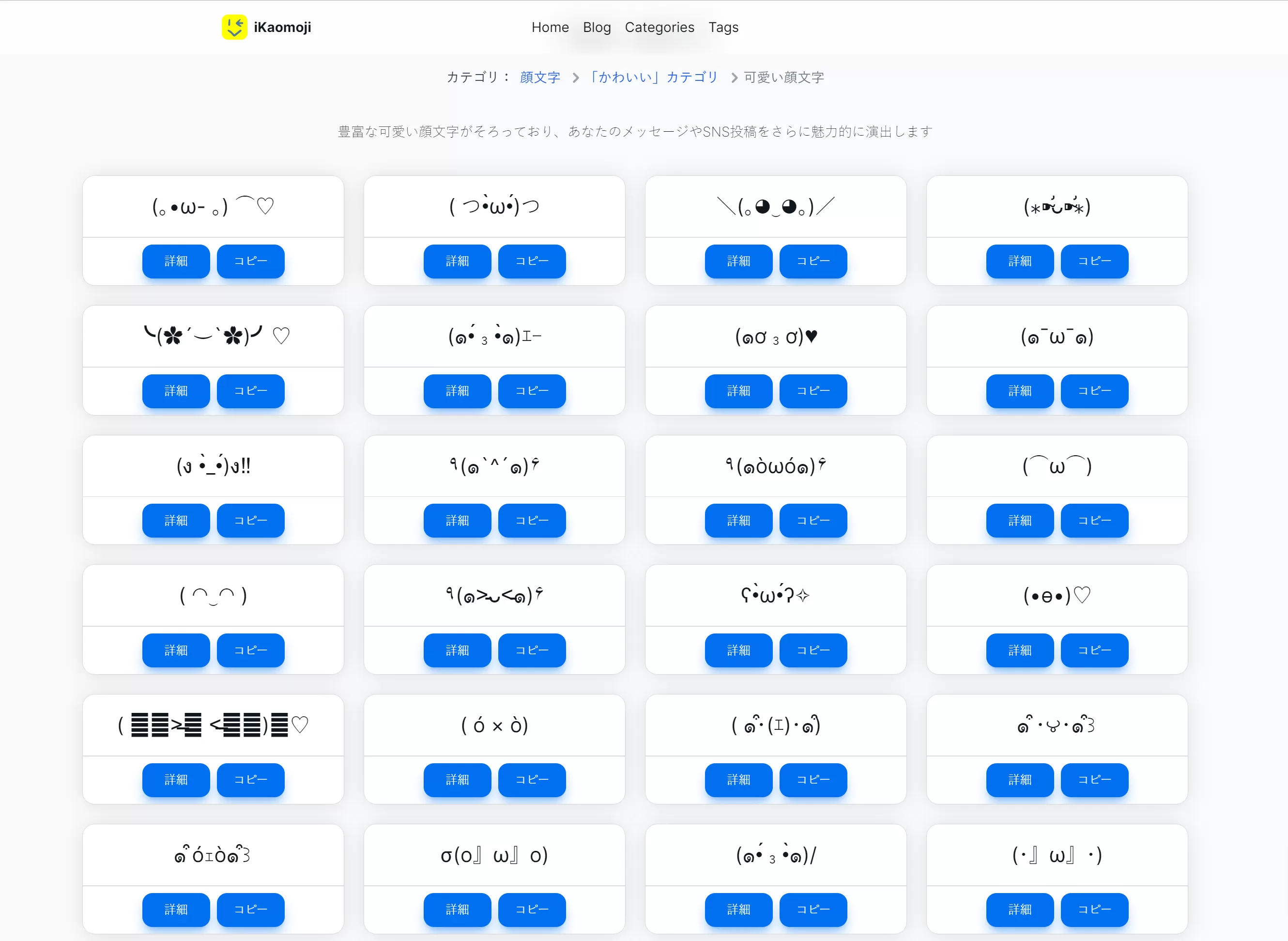View details of the (•ɵ•)♡ kaomoji

[x=1019, y=650]
